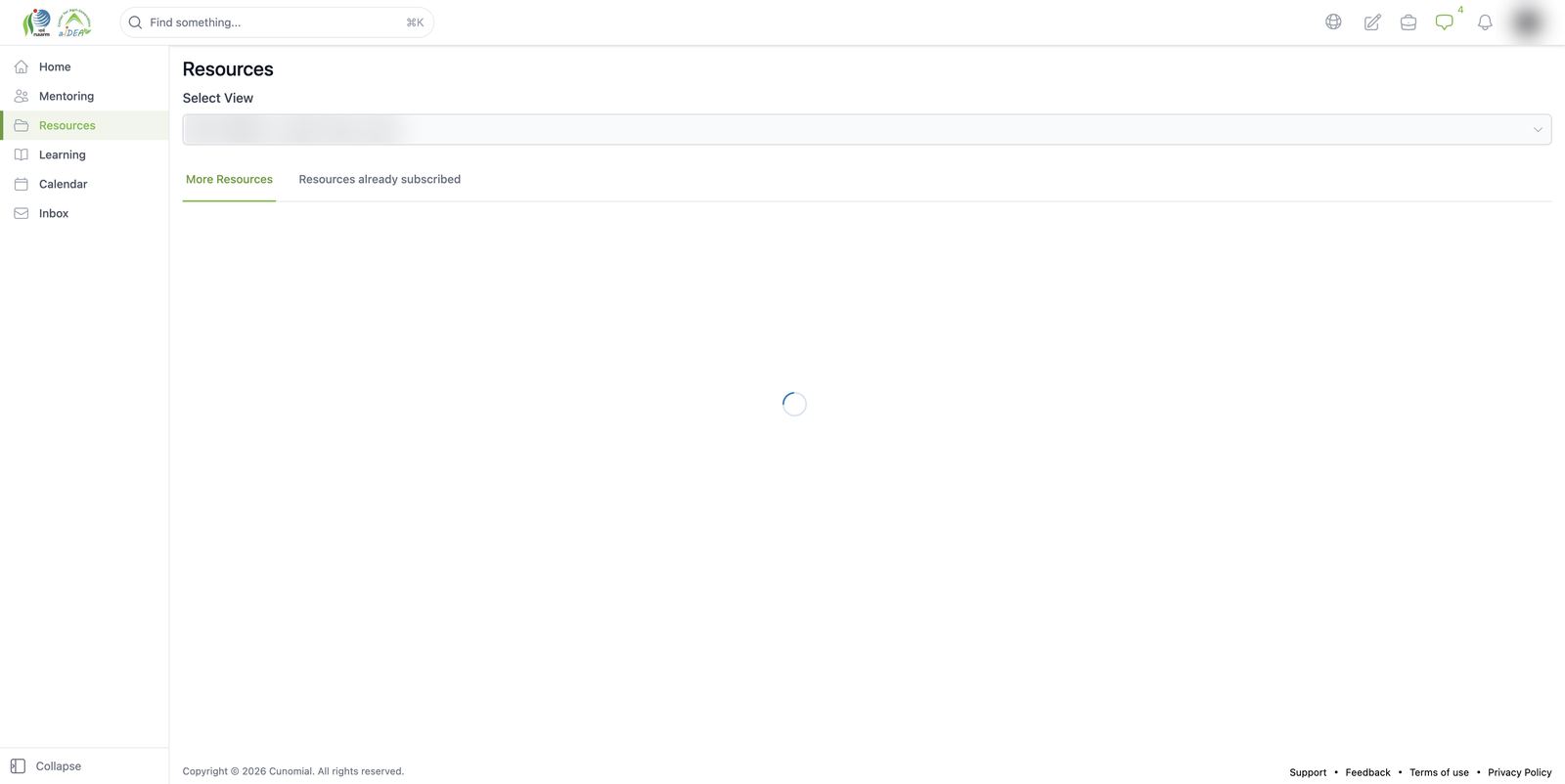Image resolution: width=1565 pixels, height=784 pixels.
Task: Open Privacy Policy link
Action: click(x=1520, y=772)
